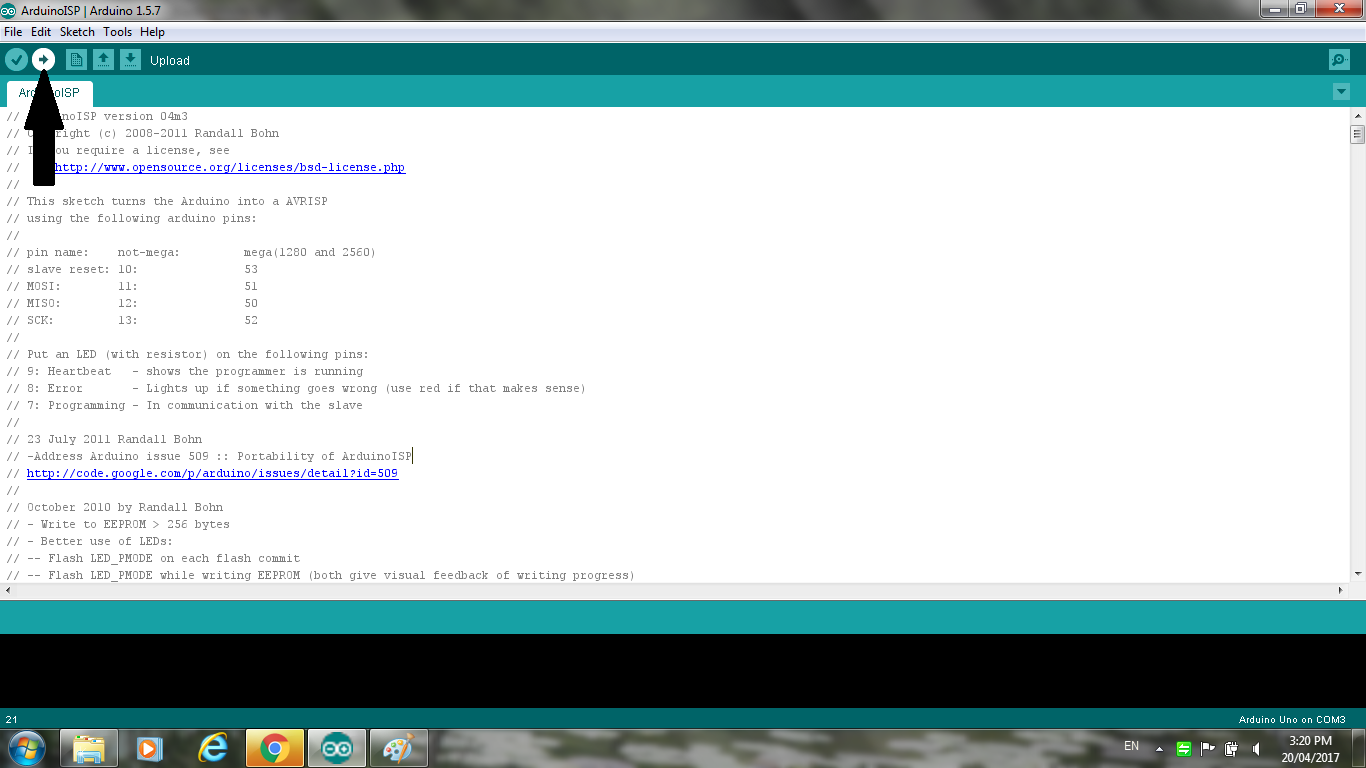
Task: Open Windows Media Player taskbar icon
Action: [x=151, y=748]
